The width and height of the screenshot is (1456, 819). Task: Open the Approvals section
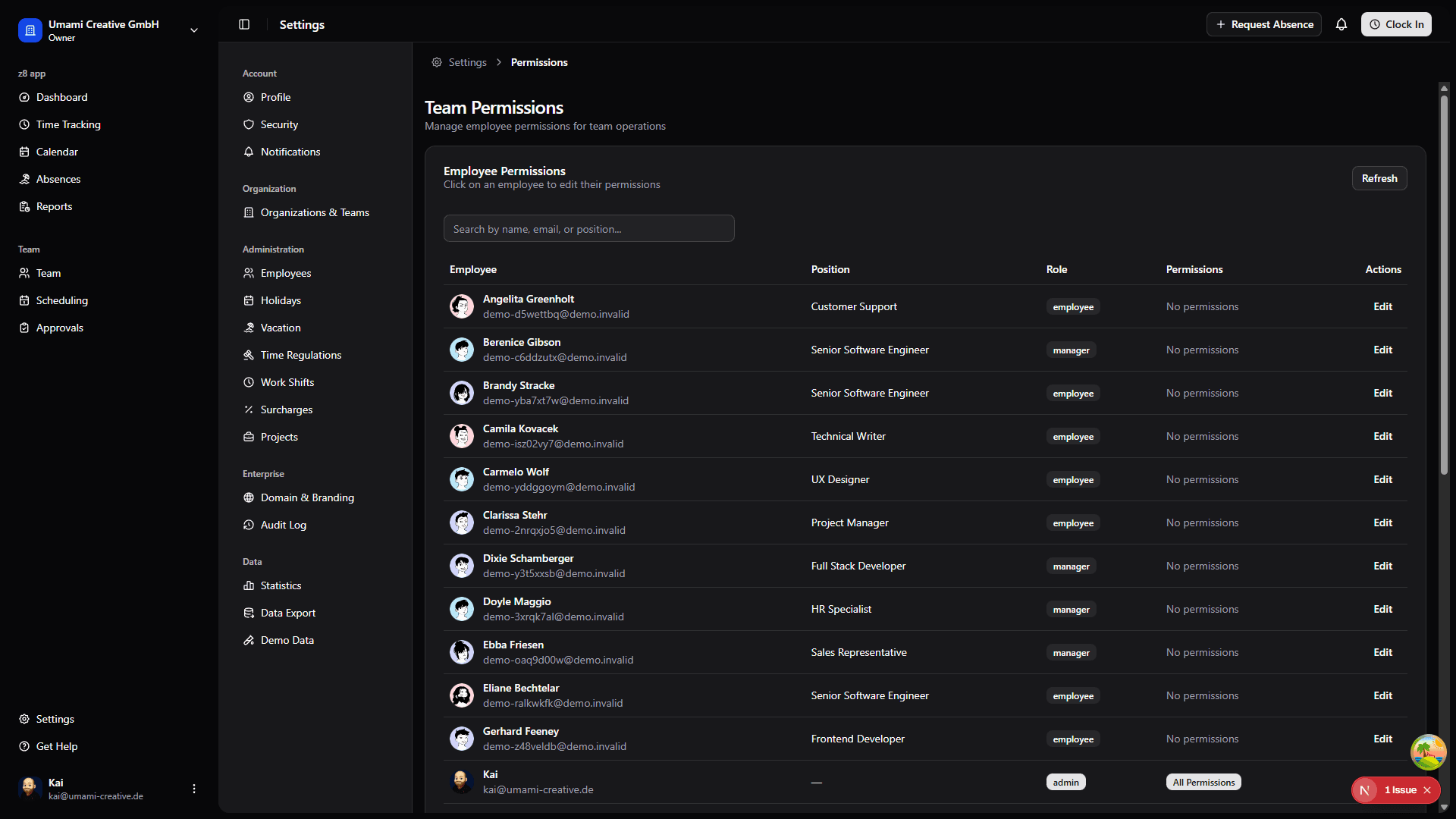[x=59, y=328]
